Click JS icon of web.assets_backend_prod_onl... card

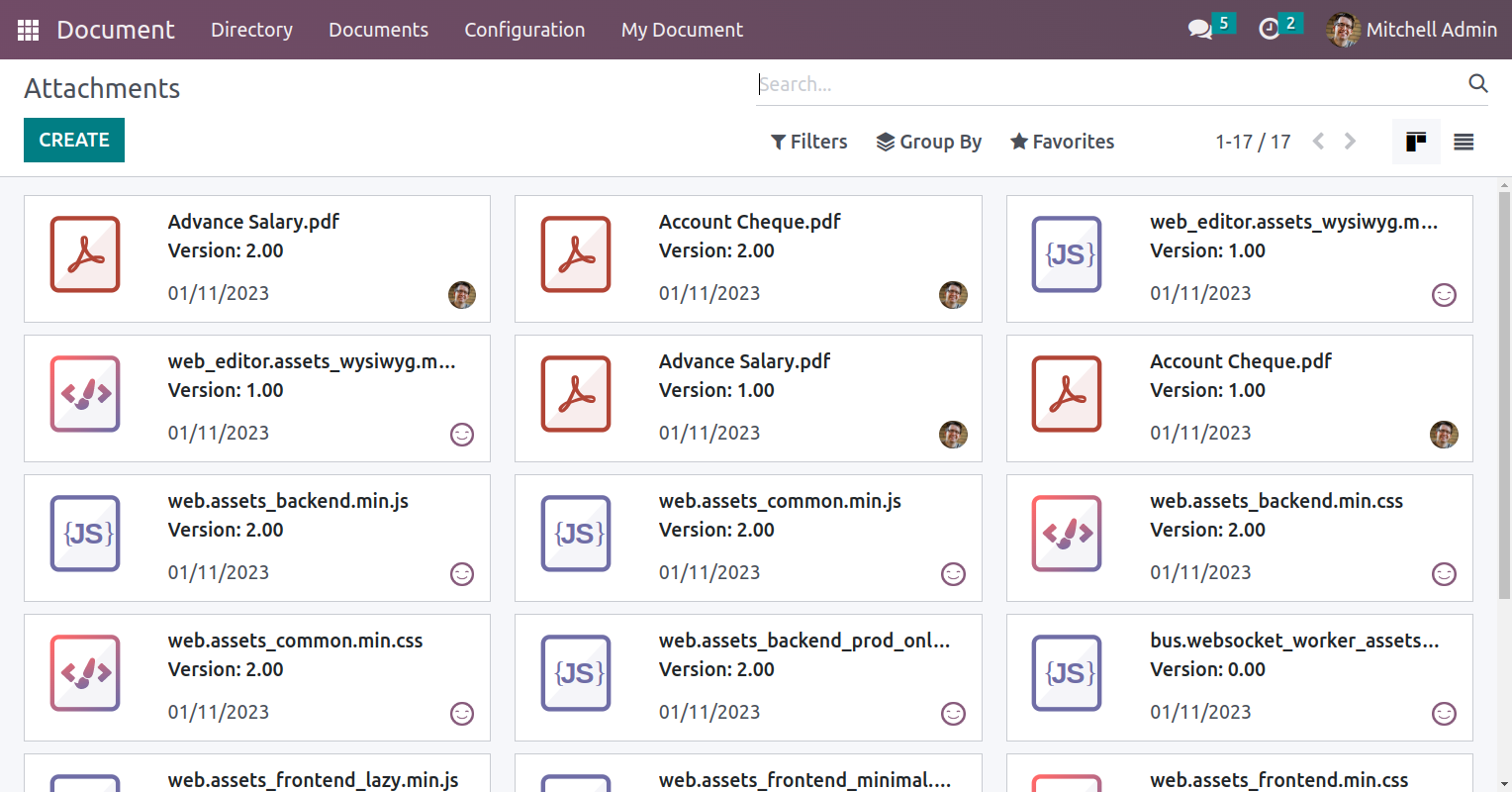pos(576,673)
